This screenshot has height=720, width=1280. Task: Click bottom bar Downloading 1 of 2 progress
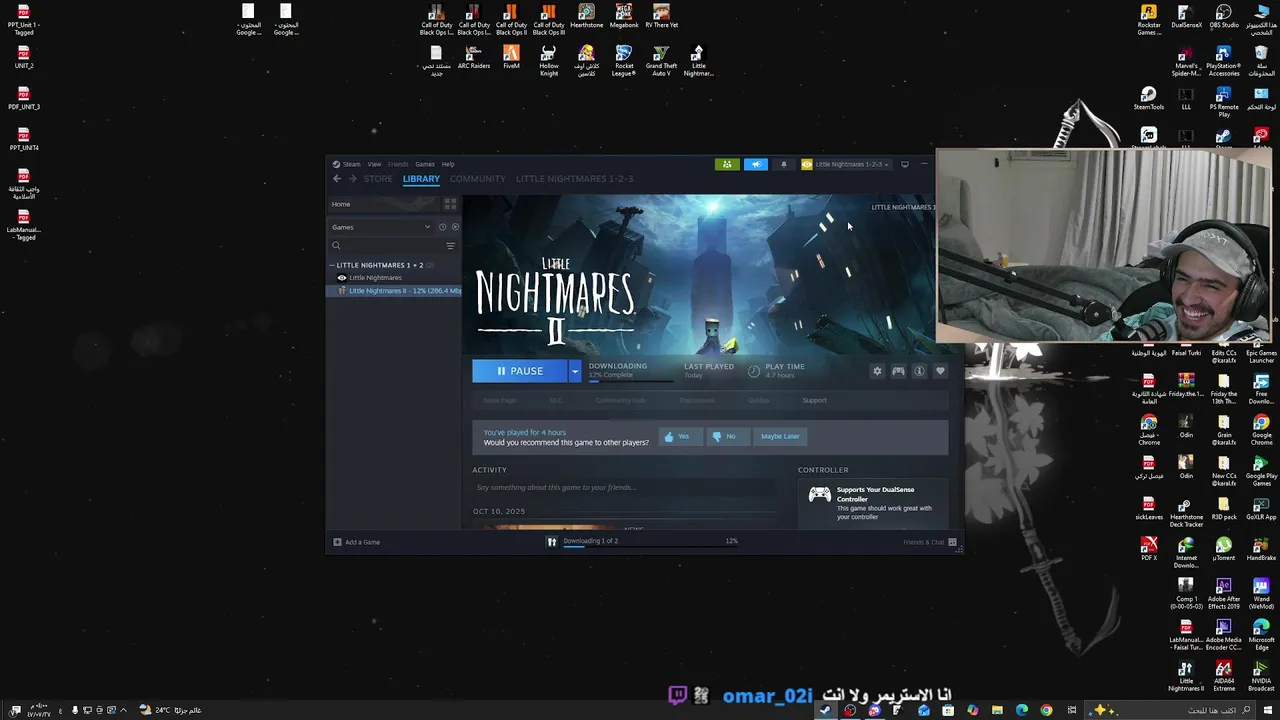tap(650, 542)
